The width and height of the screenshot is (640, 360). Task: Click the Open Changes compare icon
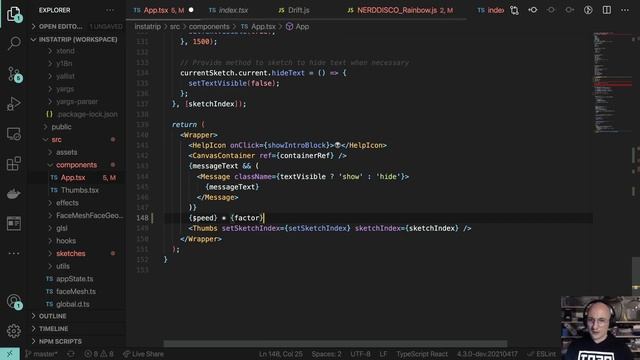coord(514,10)
